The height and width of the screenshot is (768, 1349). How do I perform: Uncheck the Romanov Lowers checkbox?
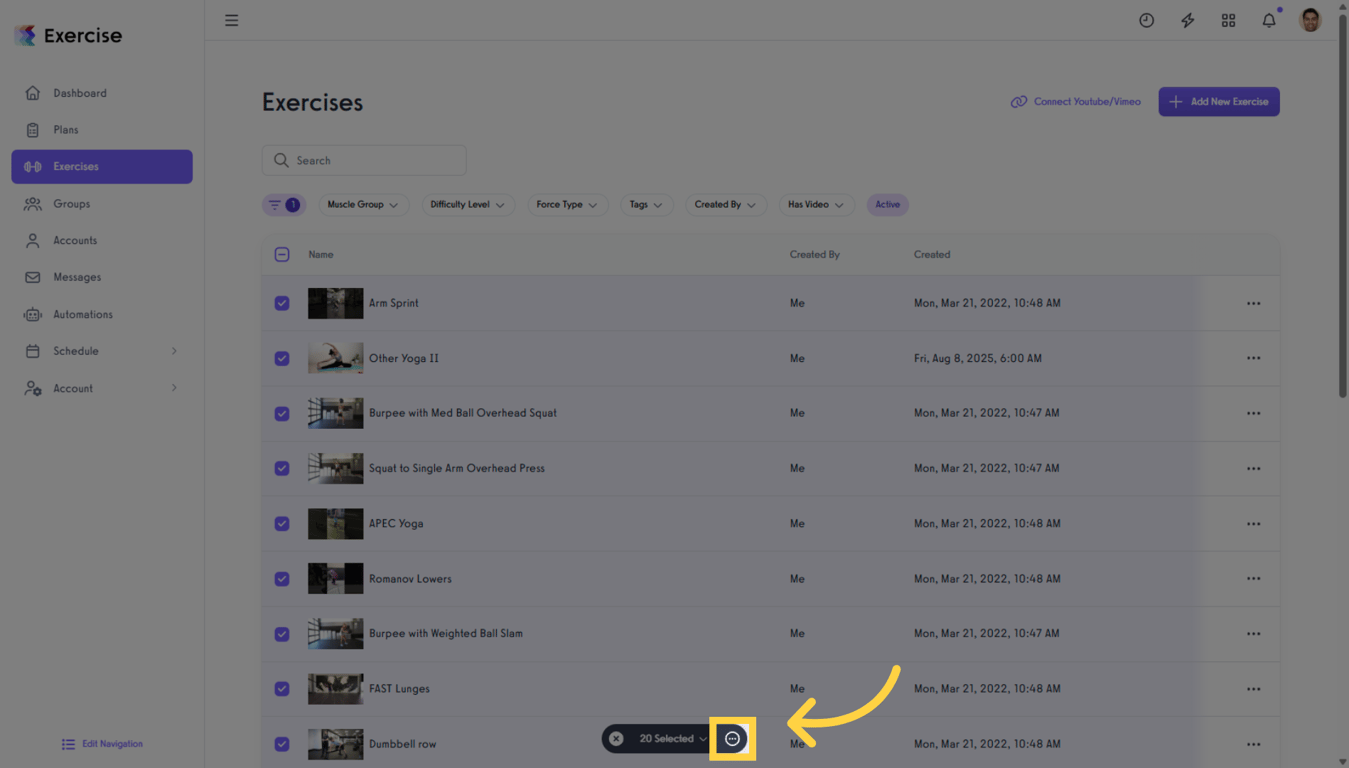click(282, 579)
